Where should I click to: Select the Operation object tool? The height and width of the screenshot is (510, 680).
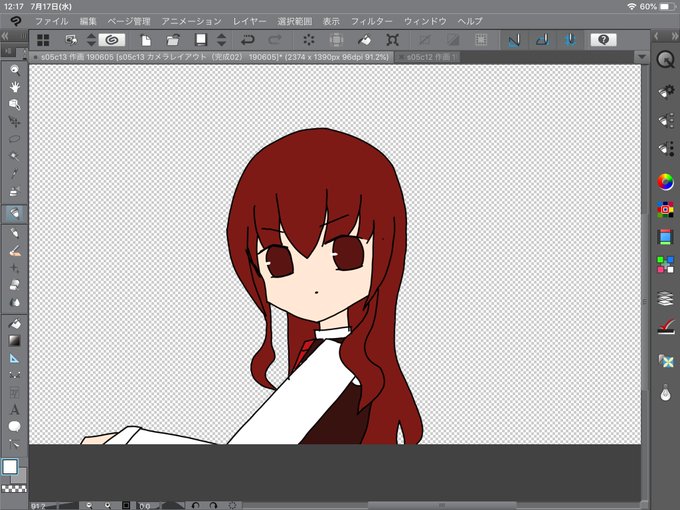[14, 105]
